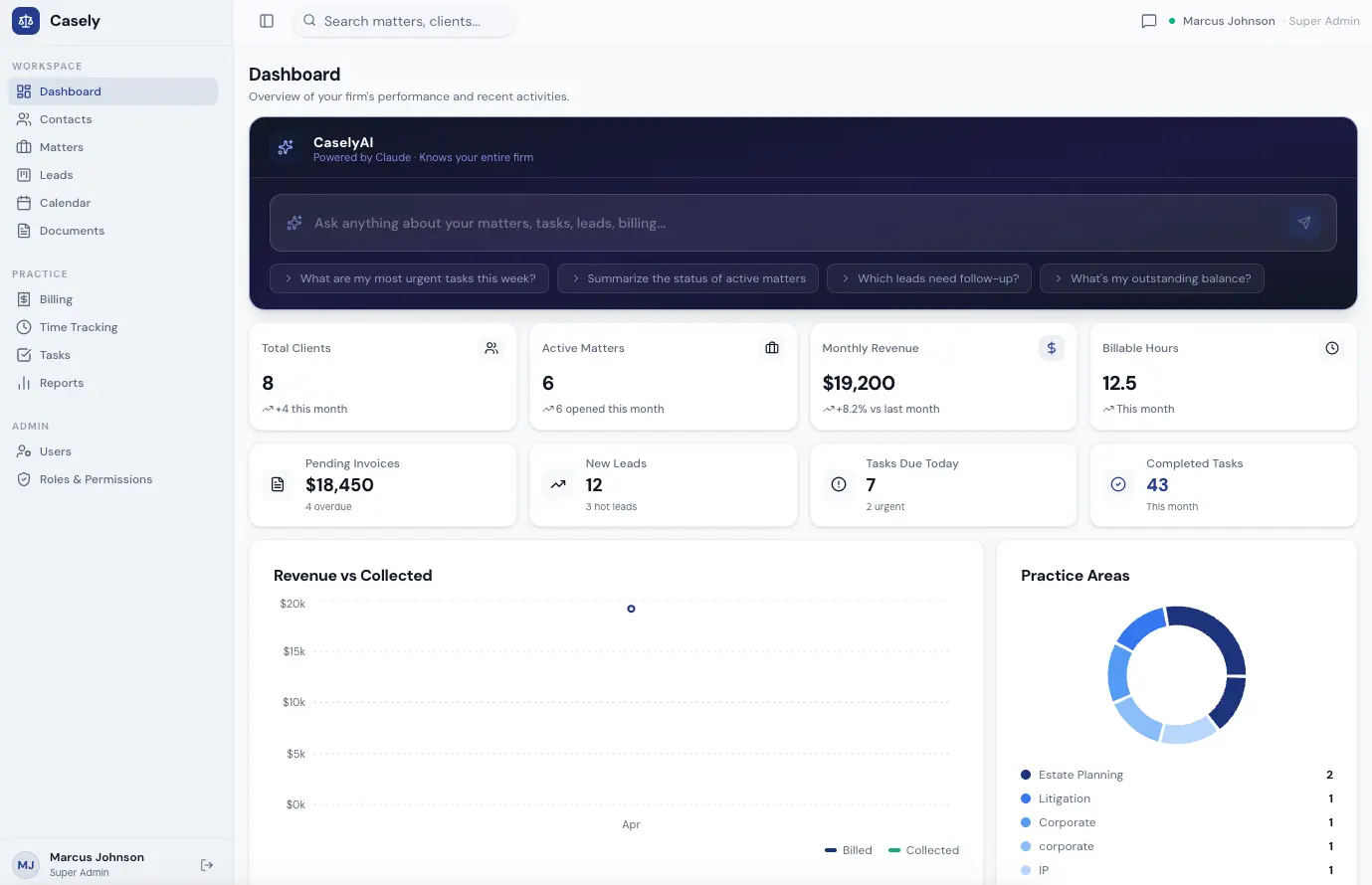1372x885 pixels.
Task: Toggle the sidebar collapse icon
Action: (267, 21)
